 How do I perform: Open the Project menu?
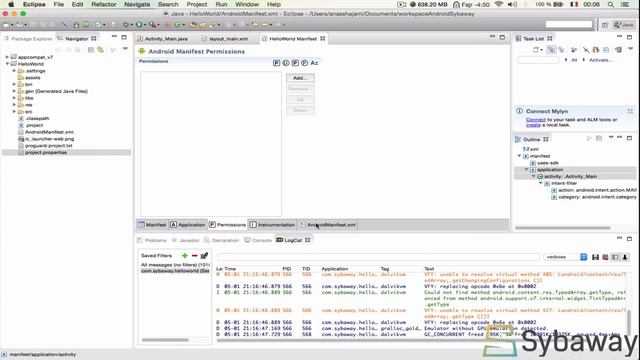coord(197,4)
